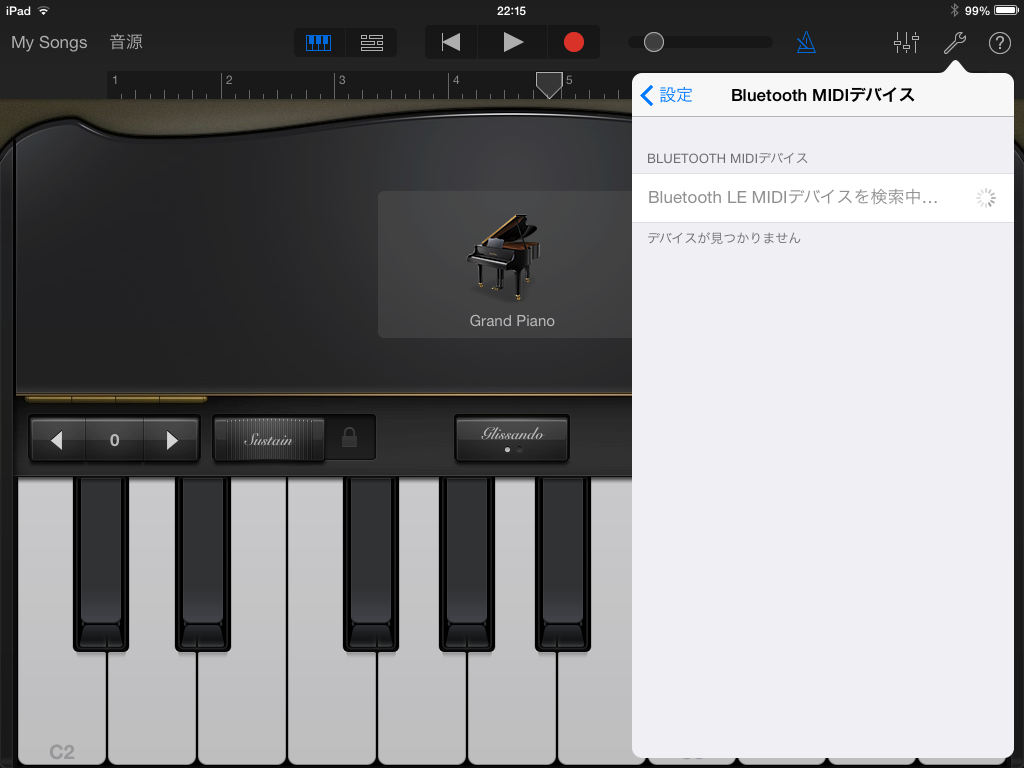Click the battery indicator in status bar

[1006, 10]
